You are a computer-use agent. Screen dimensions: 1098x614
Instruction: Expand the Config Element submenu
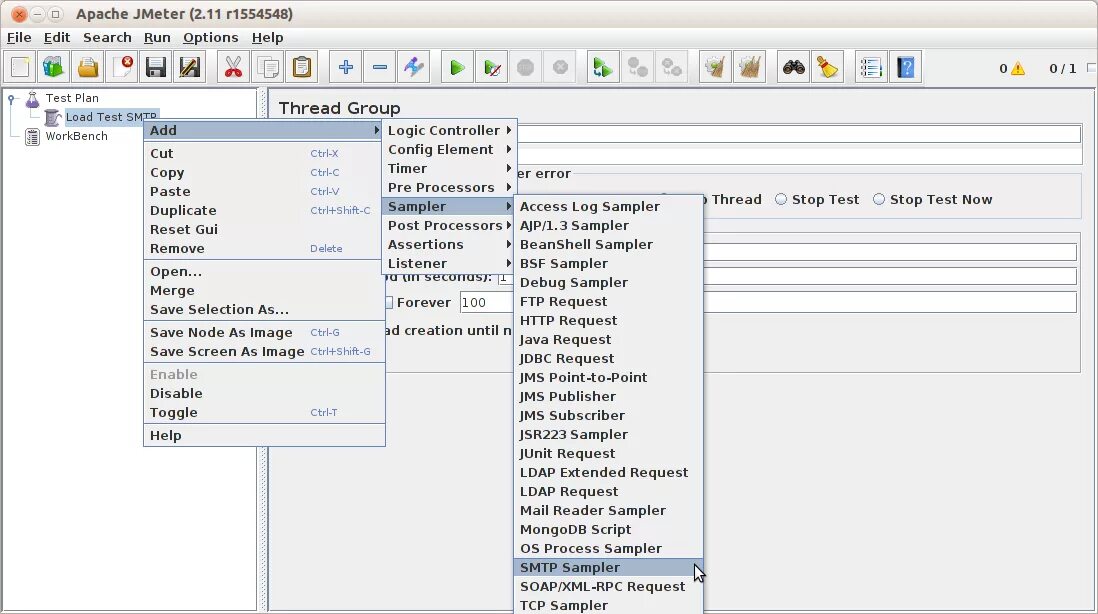click(449, 149)
